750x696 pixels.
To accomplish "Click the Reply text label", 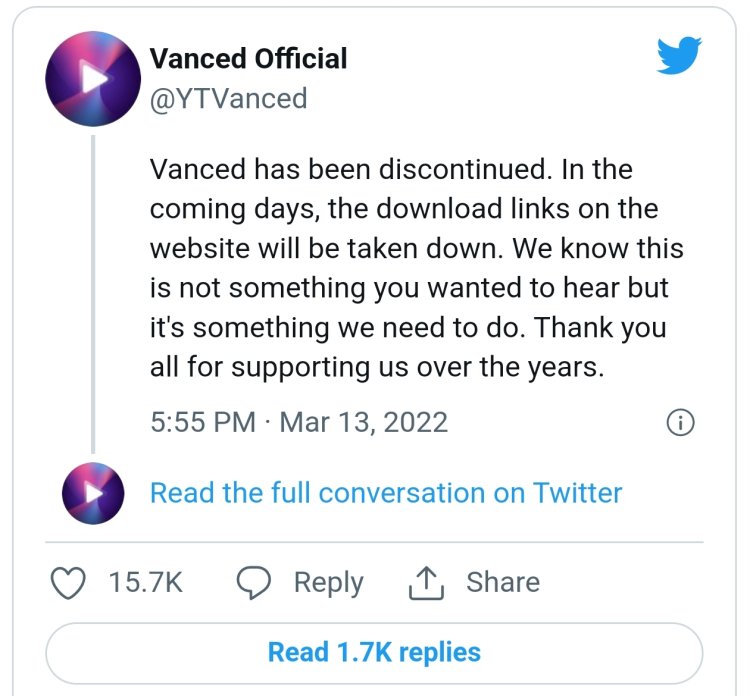I will [329, 583].
